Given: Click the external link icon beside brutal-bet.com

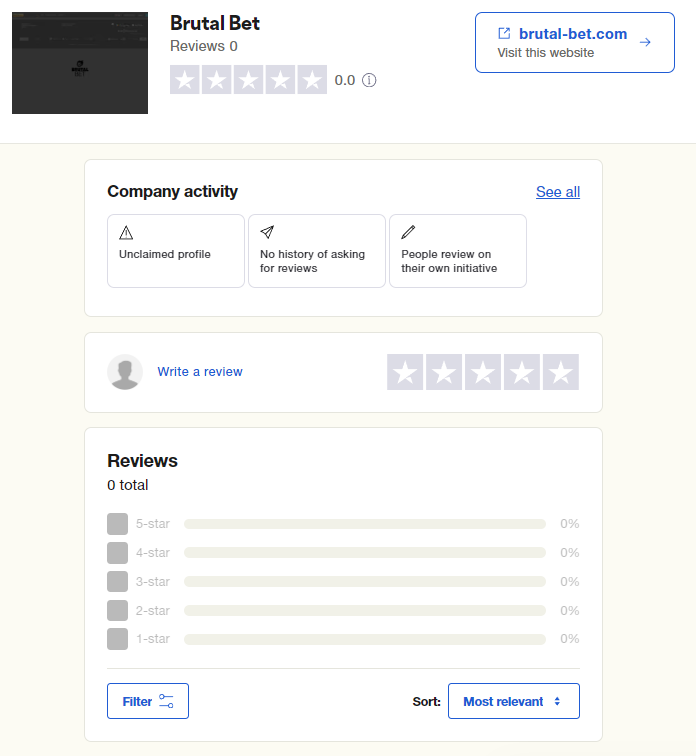Looking at the screenshot, I should pyautogui.click(x=504, y=34).
